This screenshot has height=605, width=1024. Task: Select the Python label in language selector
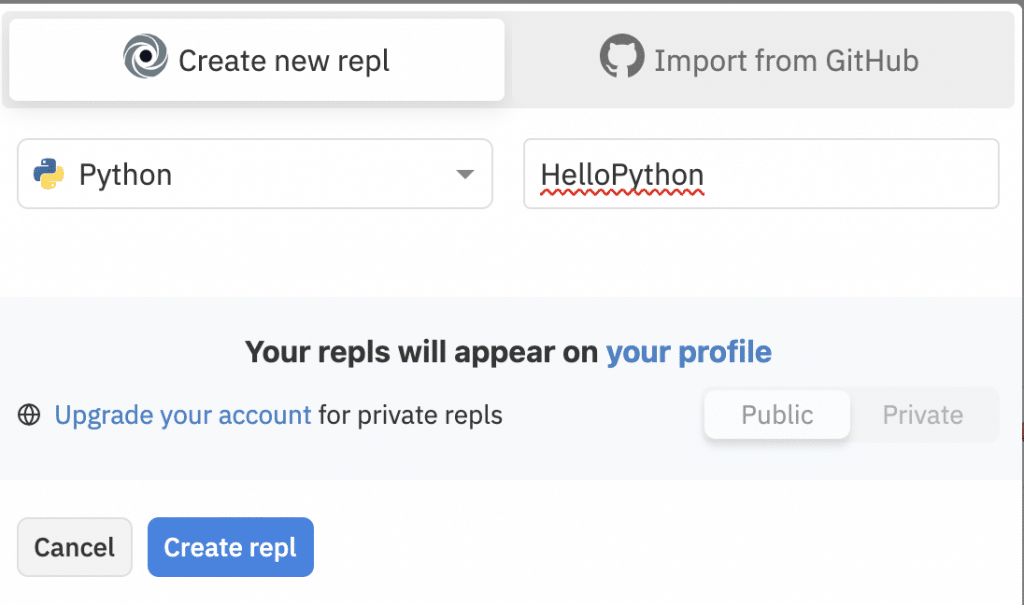point(125,175)
